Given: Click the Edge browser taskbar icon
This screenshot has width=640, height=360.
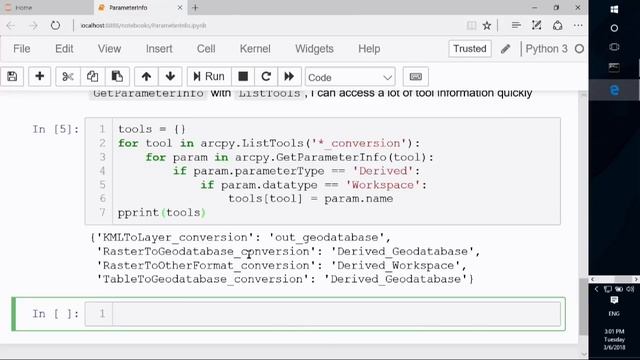Looking at the screenshot, I should point(614,90).
